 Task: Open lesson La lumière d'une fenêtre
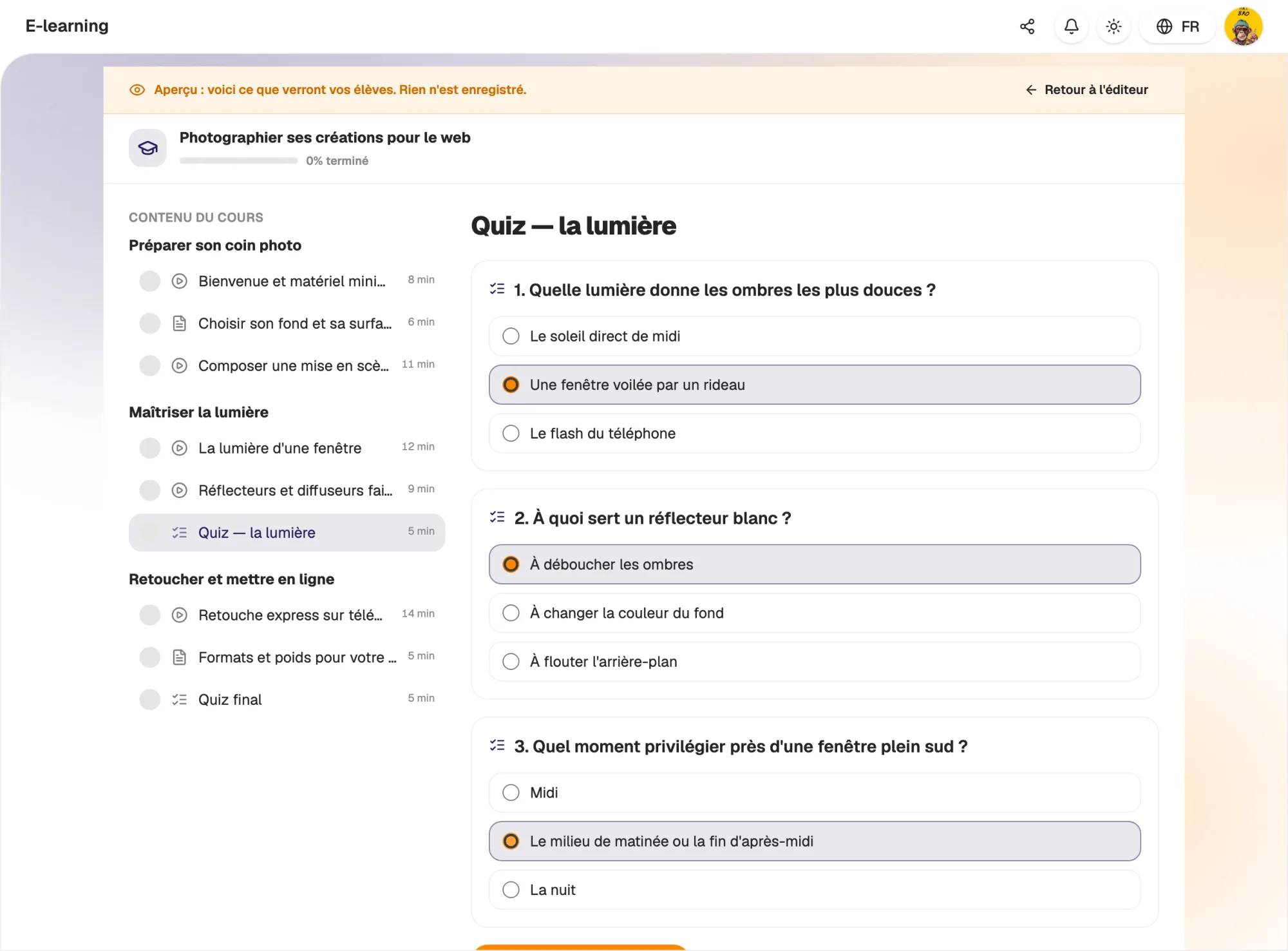[x=287, y=448]
